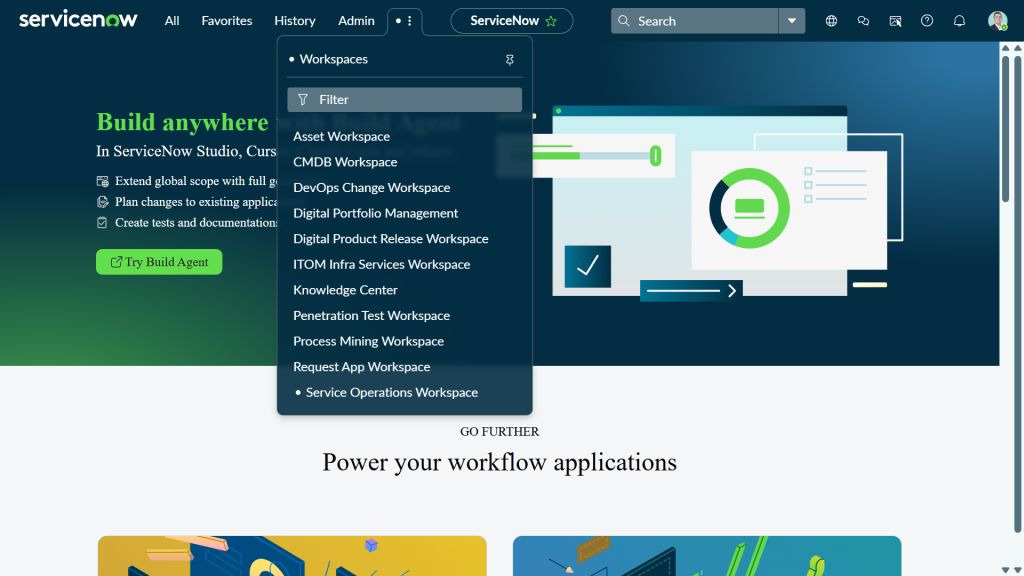Launch Process Mining Workspace
The image size is (1024, 576).
pyautogui.click(x=368, y=341)
